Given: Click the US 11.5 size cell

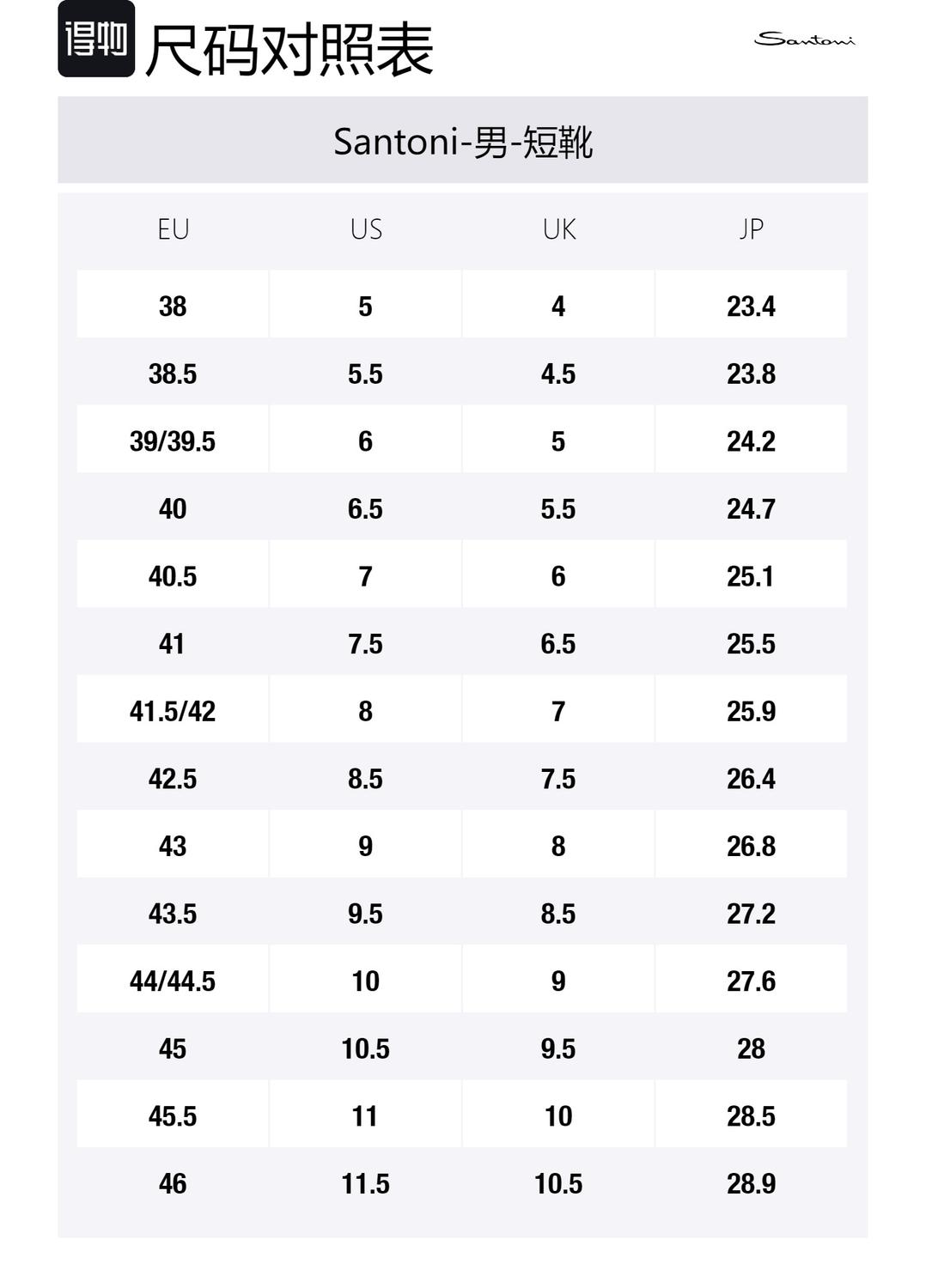Looking at the screenshot, I should (x=366, y=1183).
